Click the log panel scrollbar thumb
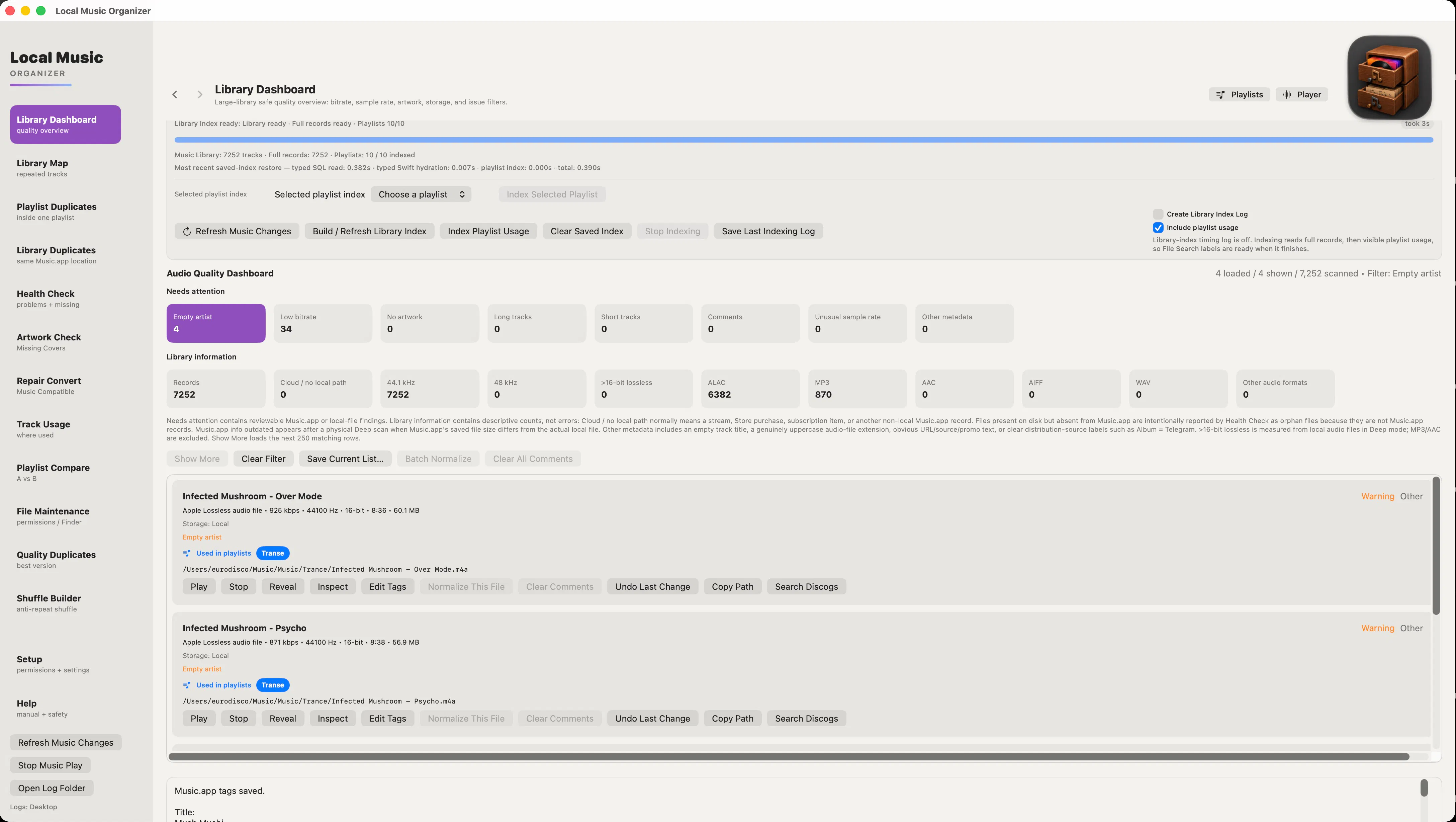The image size is (1456, 822). tap(1424, 788)
